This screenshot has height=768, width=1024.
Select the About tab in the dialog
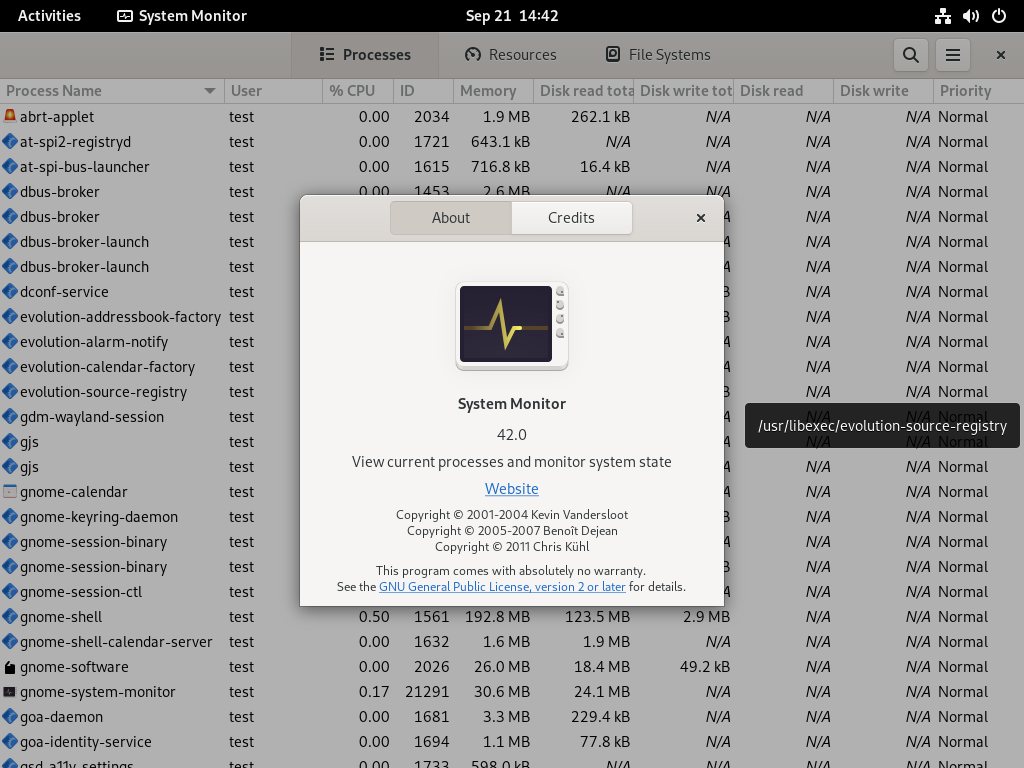[x=451, y=217]
